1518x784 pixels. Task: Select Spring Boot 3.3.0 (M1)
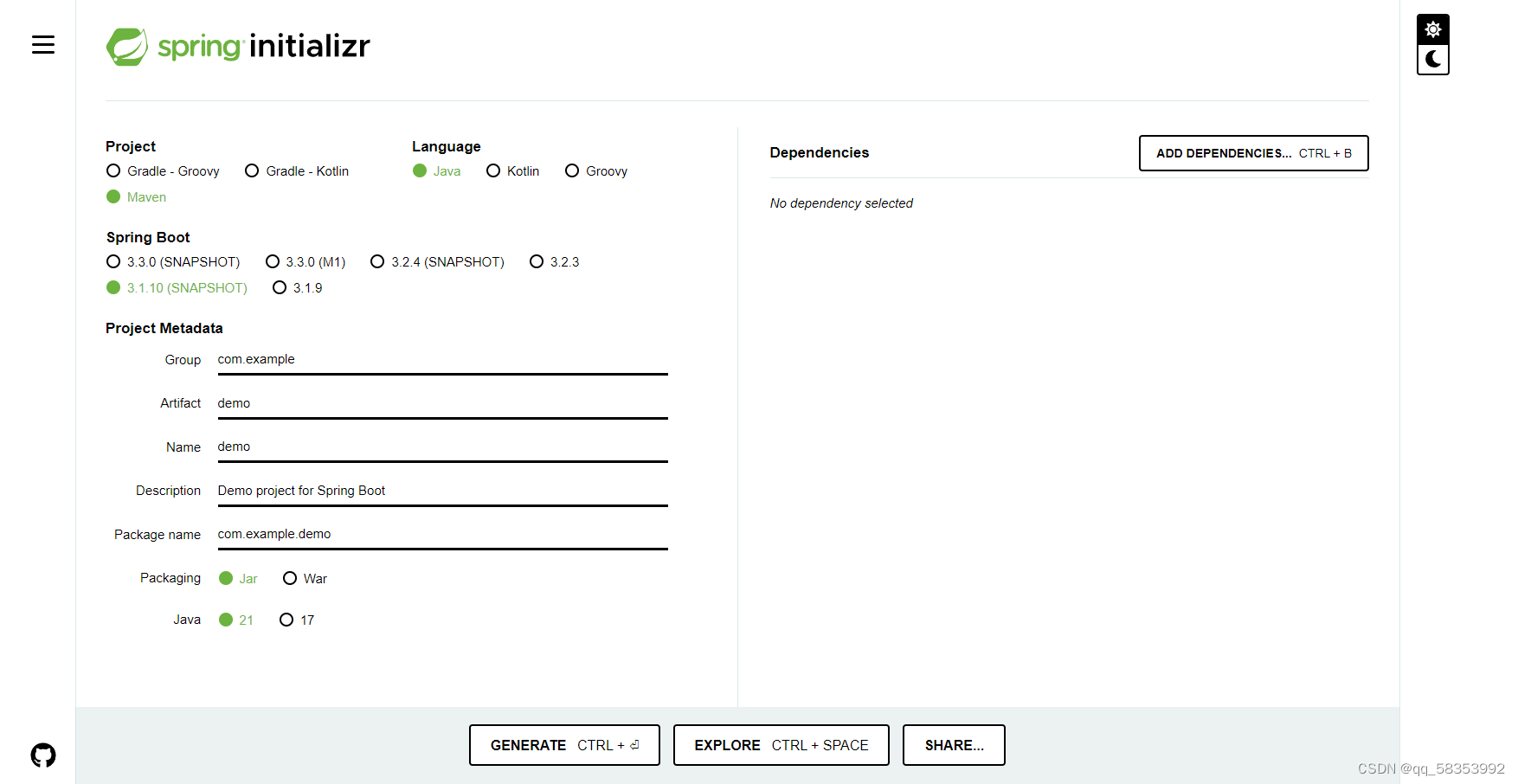306,262
